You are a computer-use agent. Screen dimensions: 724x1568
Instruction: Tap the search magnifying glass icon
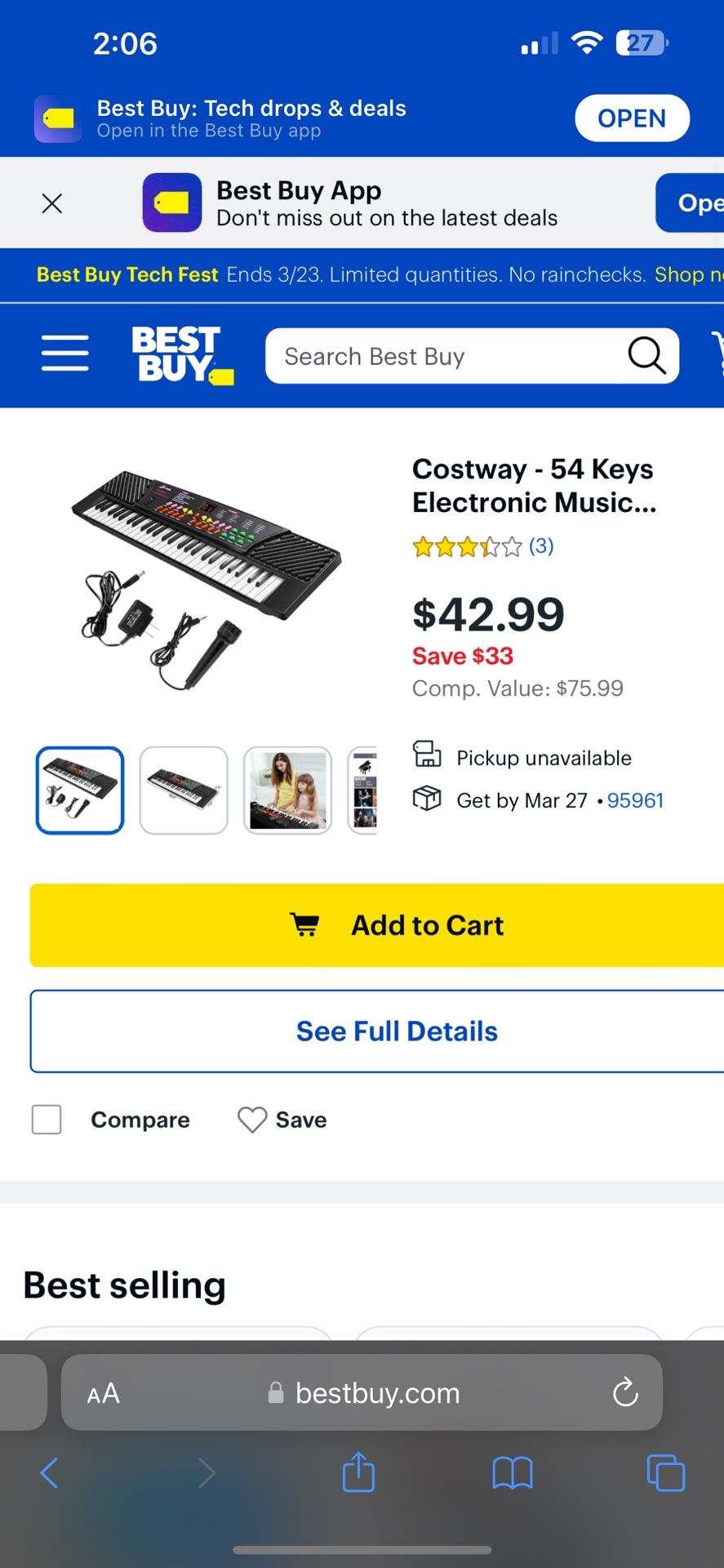pyautogui.click(x=646, y=356)
